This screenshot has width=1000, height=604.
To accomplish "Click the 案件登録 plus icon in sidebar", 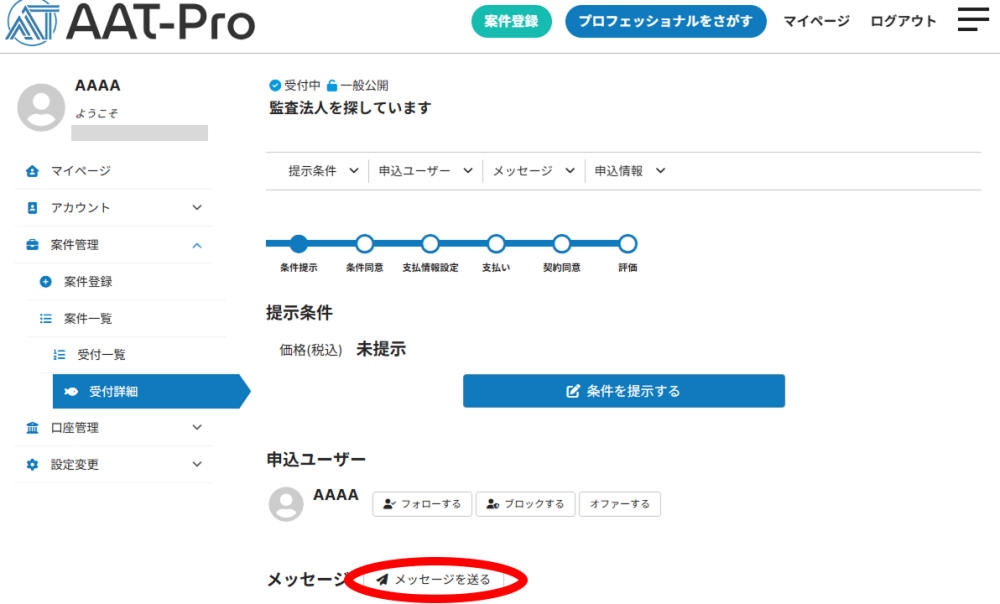I will (45, 282).
